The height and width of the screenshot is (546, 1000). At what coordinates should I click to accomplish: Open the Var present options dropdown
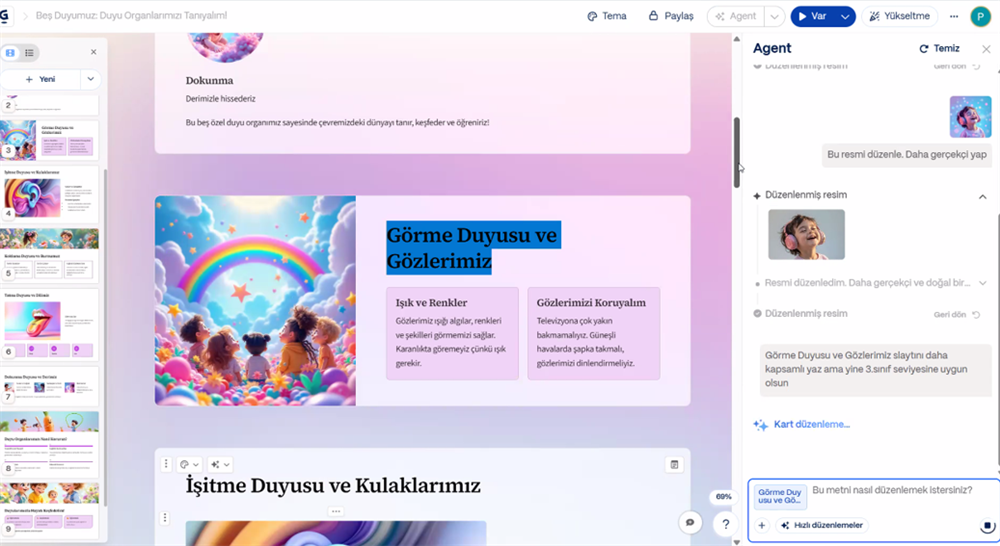[846, 16]
